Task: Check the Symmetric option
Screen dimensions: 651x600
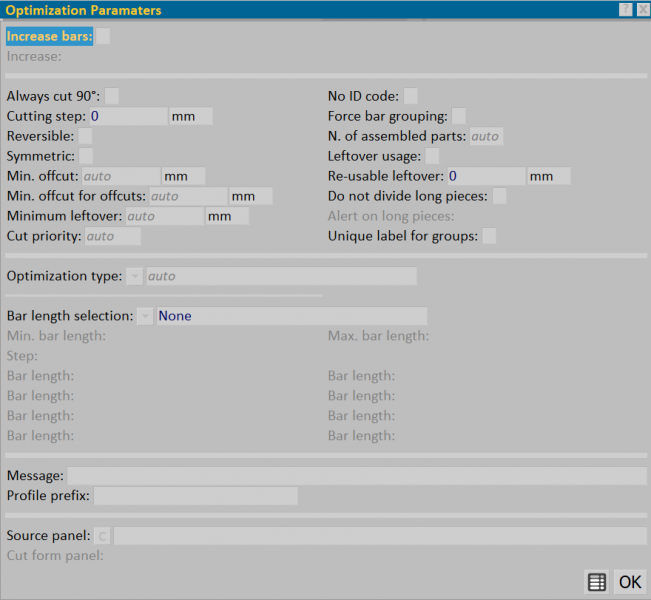Action: coord(86,156)
